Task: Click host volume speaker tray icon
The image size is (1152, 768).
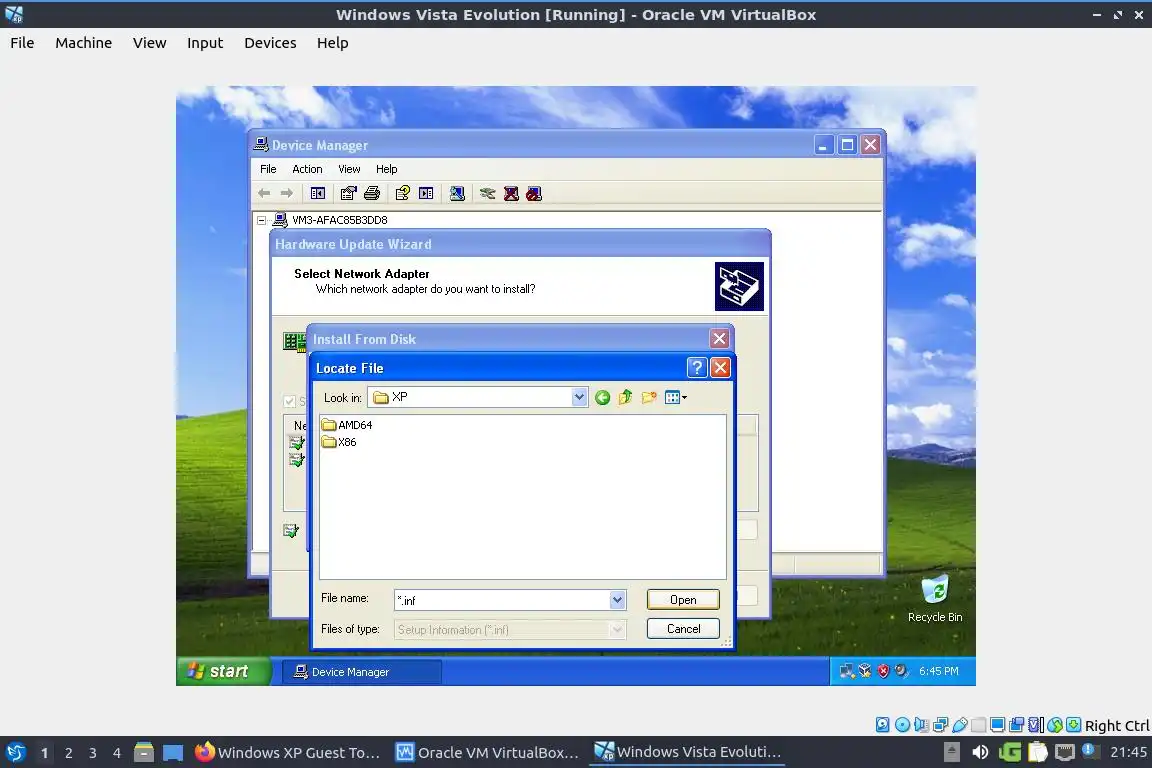Action: point(980,752)
